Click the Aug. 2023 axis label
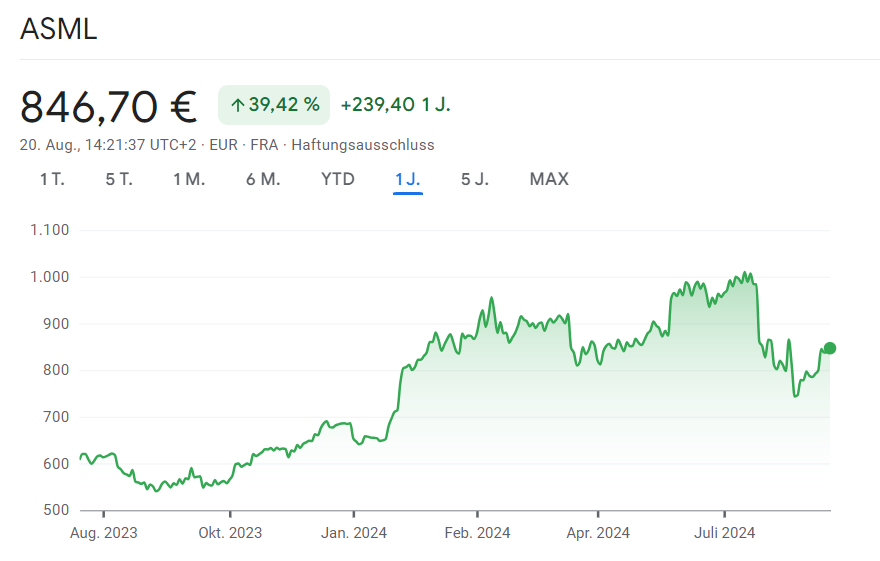880x561 pixels. point(104,533)
